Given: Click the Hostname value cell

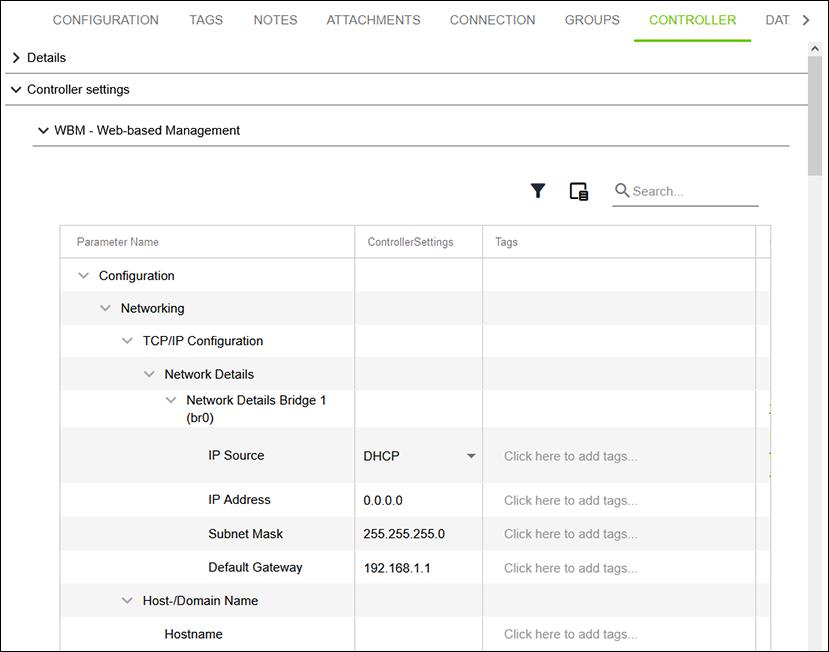Looking at the screenshot, I should tap(418, 634).
